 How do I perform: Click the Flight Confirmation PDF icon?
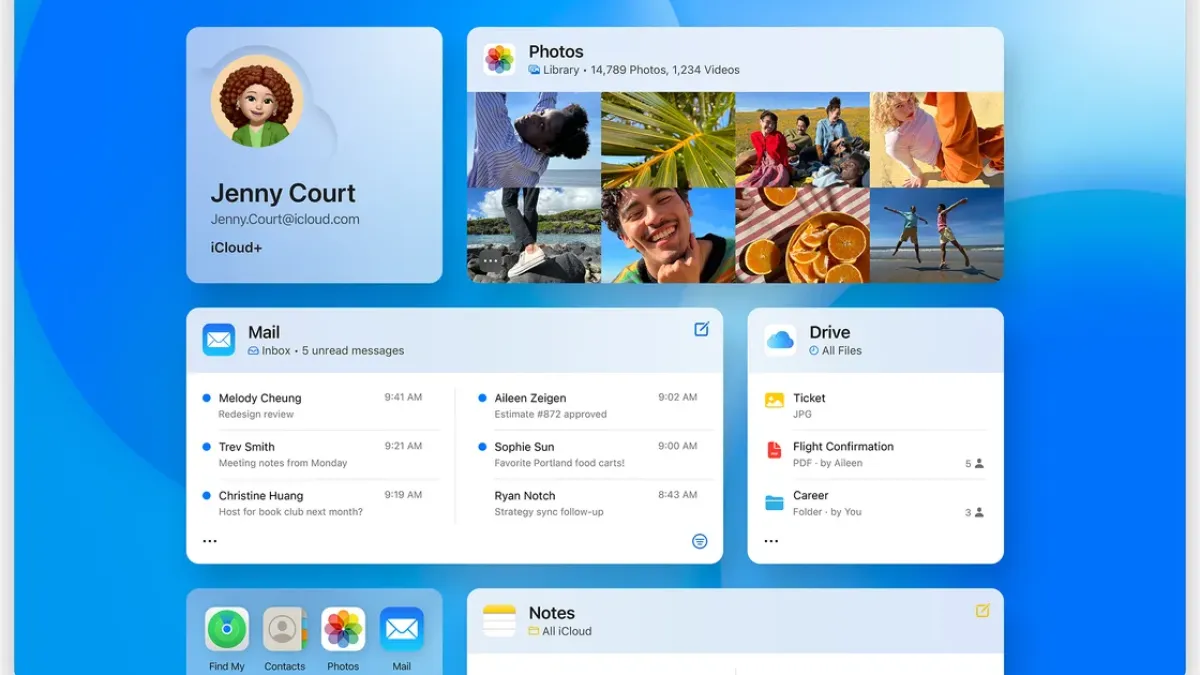tap(774, 450)
